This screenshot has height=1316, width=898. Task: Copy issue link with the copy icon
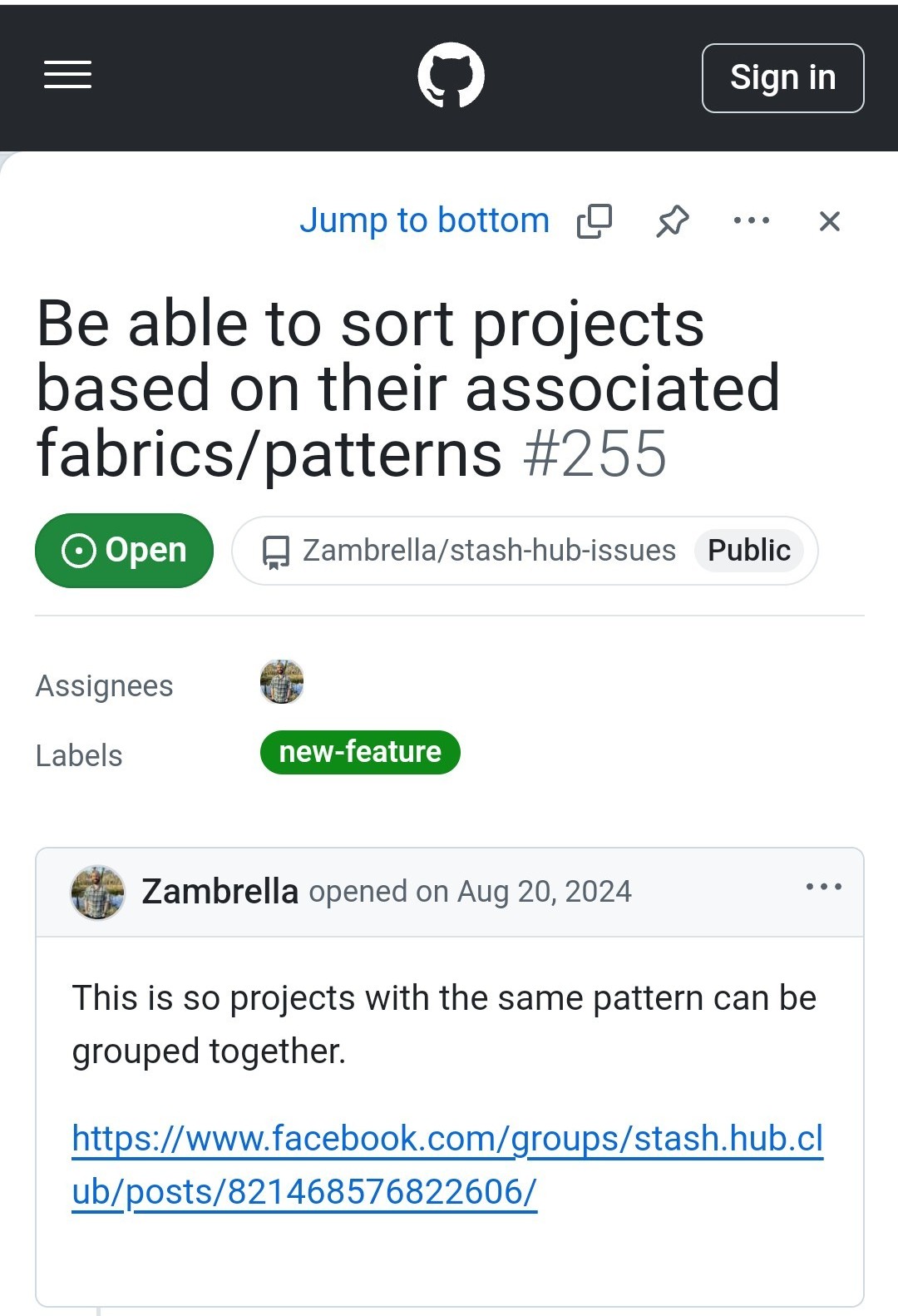tap(595, 221)
